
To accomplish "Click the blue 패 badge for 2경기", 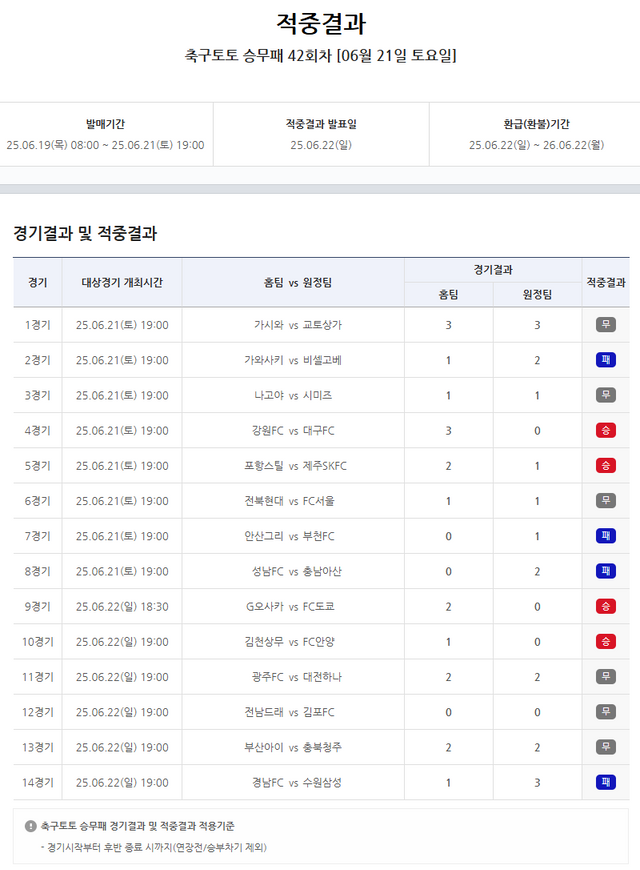I will [x=605, y=360].
